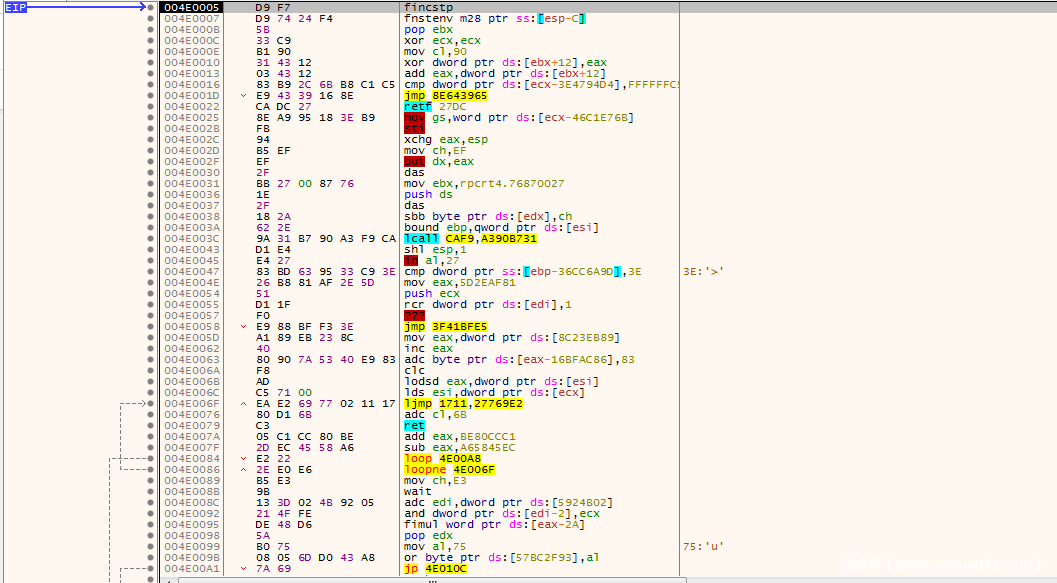Toggle breakpoint bullet beside 004E001D
The image size is (1057, 583).
click(x=150, y=95)
